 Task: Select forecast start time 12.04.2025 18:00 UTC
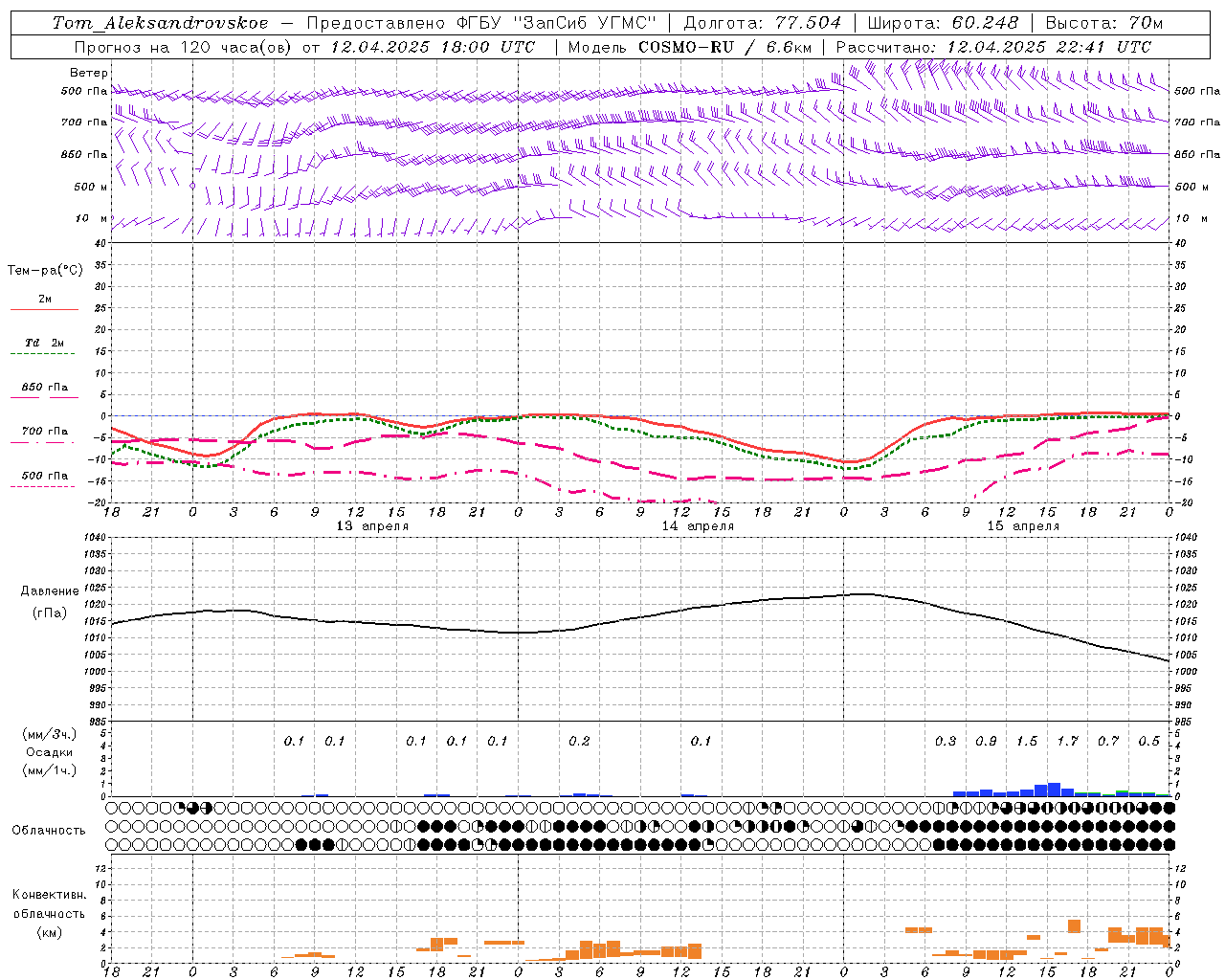tap(433, 47)
